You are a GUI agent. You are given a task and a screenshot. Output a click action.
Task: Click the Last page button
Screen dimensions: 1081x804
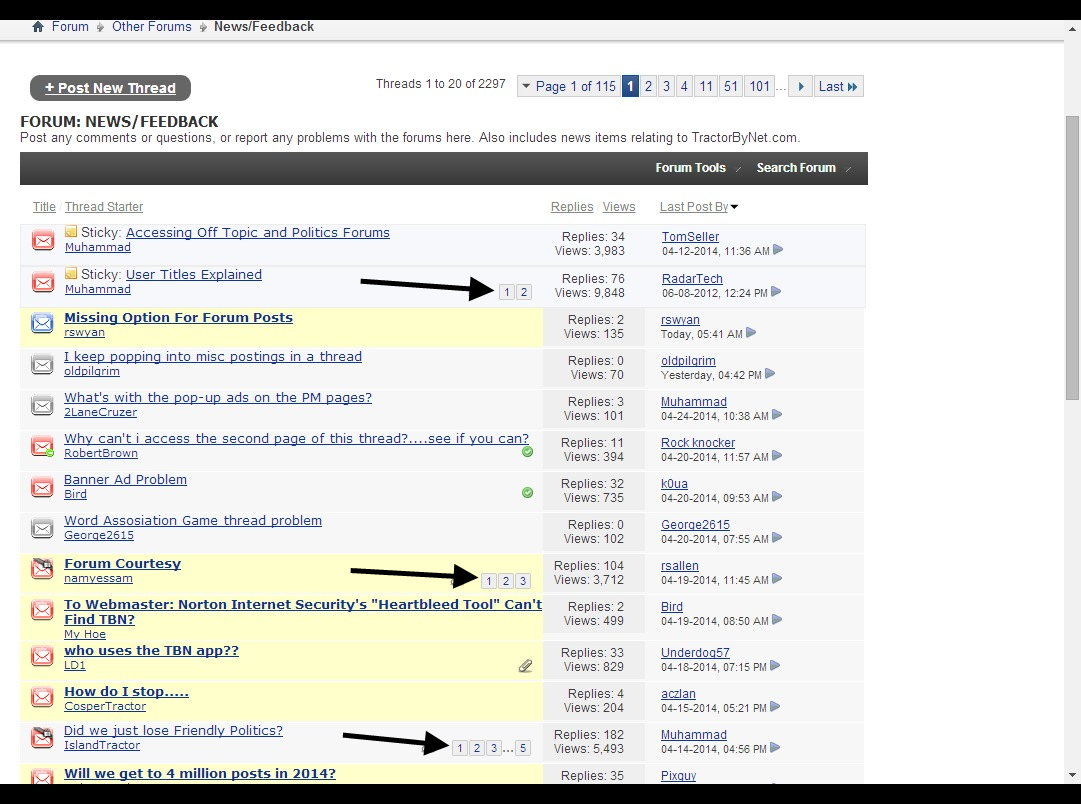838,87
